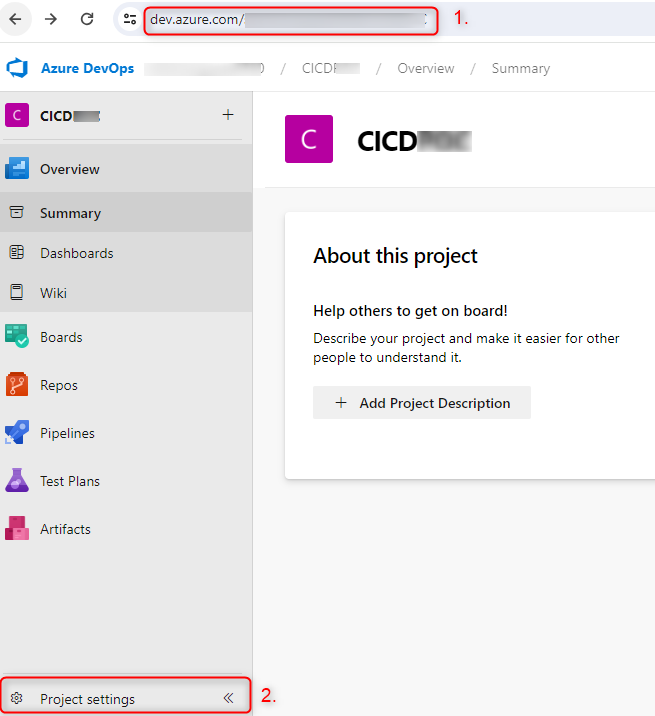Click the Repos hub icon

coord(17,384)
